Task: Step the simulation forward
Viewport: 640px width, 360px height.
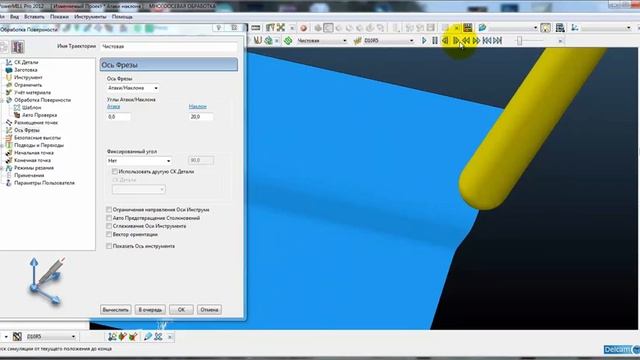Action: coord(456,40)
